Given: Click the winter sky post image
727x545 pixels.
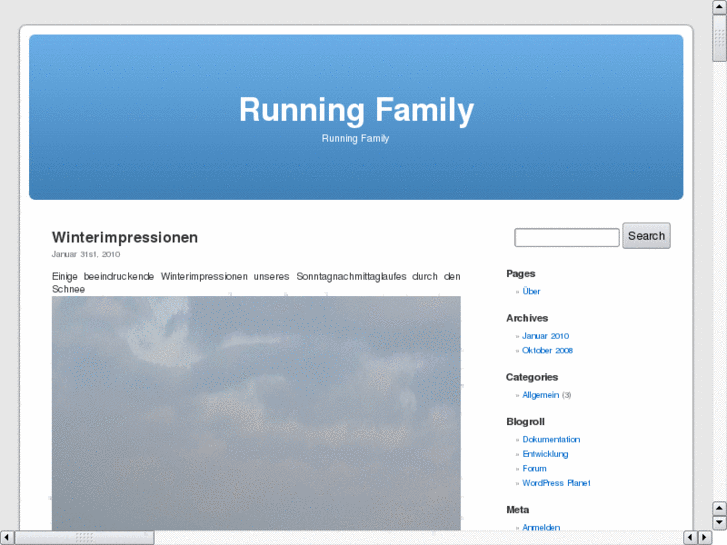Looking at the screenshot, I should click(256, 413).
